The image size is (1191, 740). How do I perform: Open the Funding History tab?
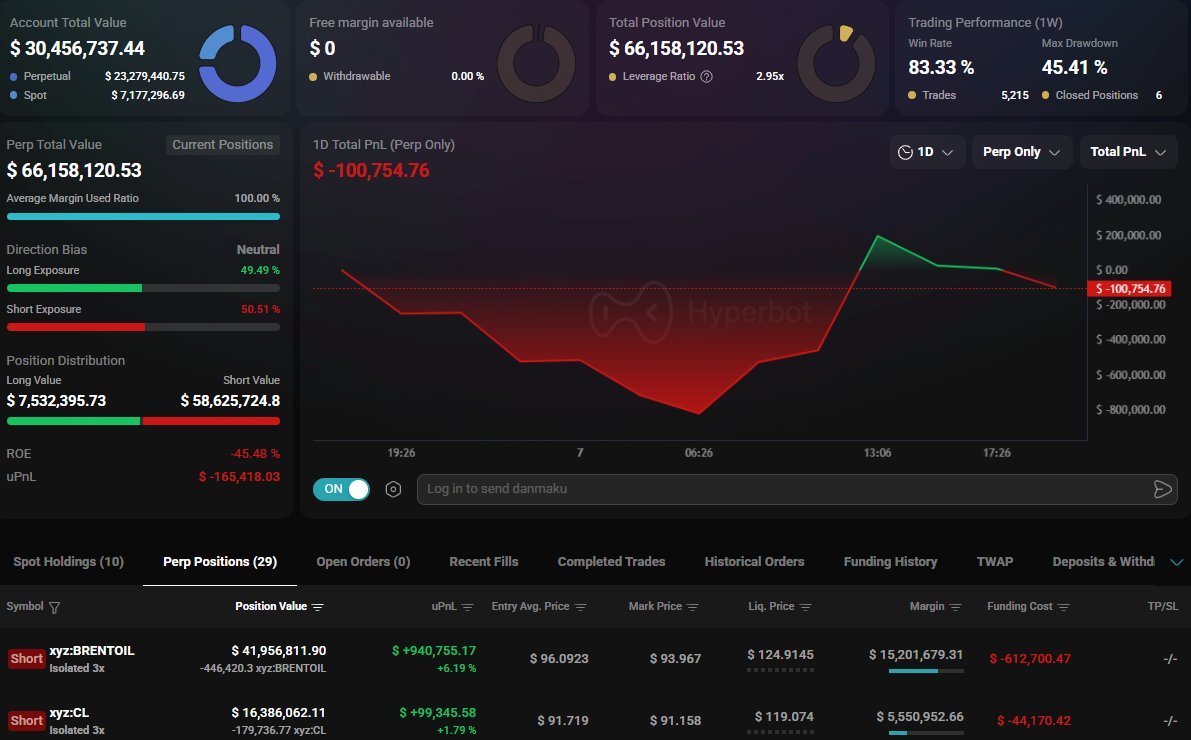coord(890,561)
